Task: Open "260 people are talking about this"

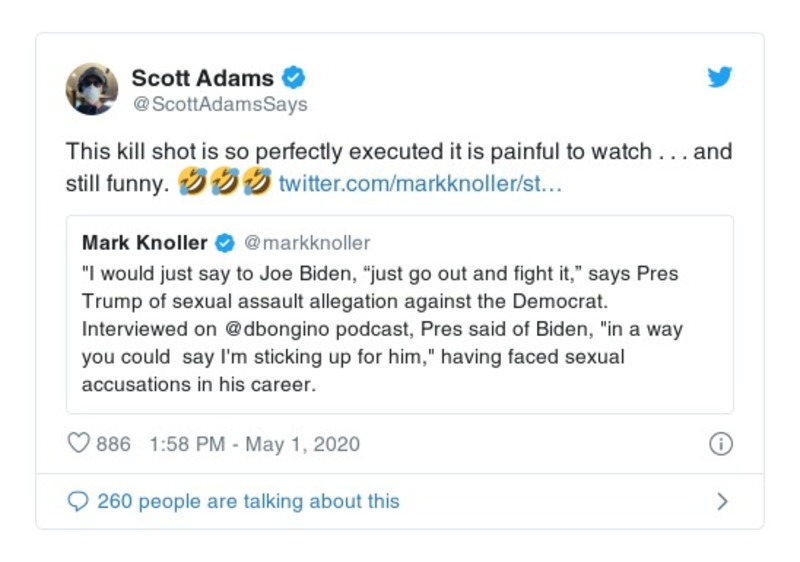Action: 248,501
